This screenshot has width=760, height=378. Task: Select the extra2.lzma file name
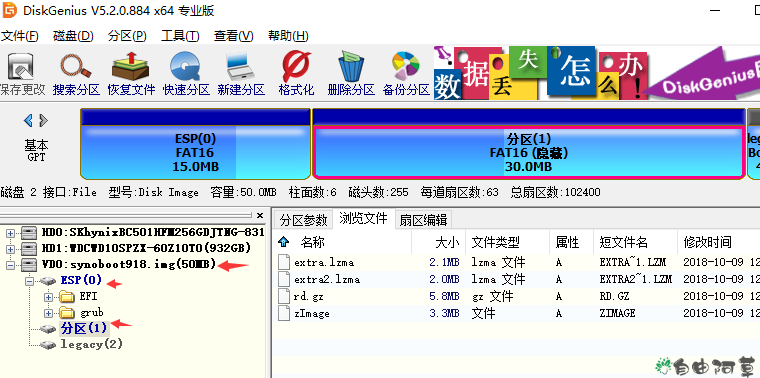click(x=327, y=280)
